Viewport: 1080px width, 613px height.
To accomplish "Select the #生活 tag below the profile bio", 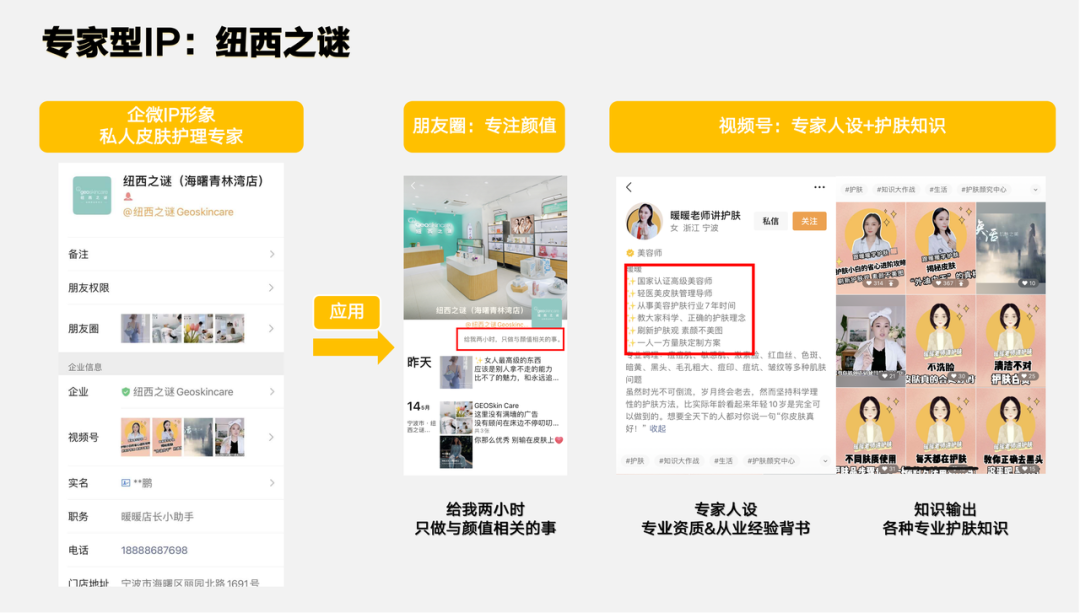I will (x=723, y=461).
